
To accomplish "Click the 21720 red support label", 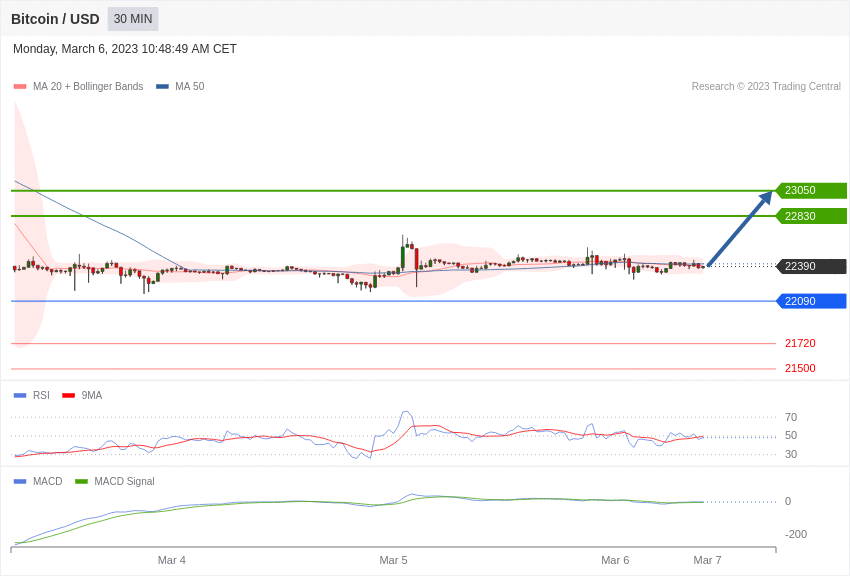I will (799, 343).
